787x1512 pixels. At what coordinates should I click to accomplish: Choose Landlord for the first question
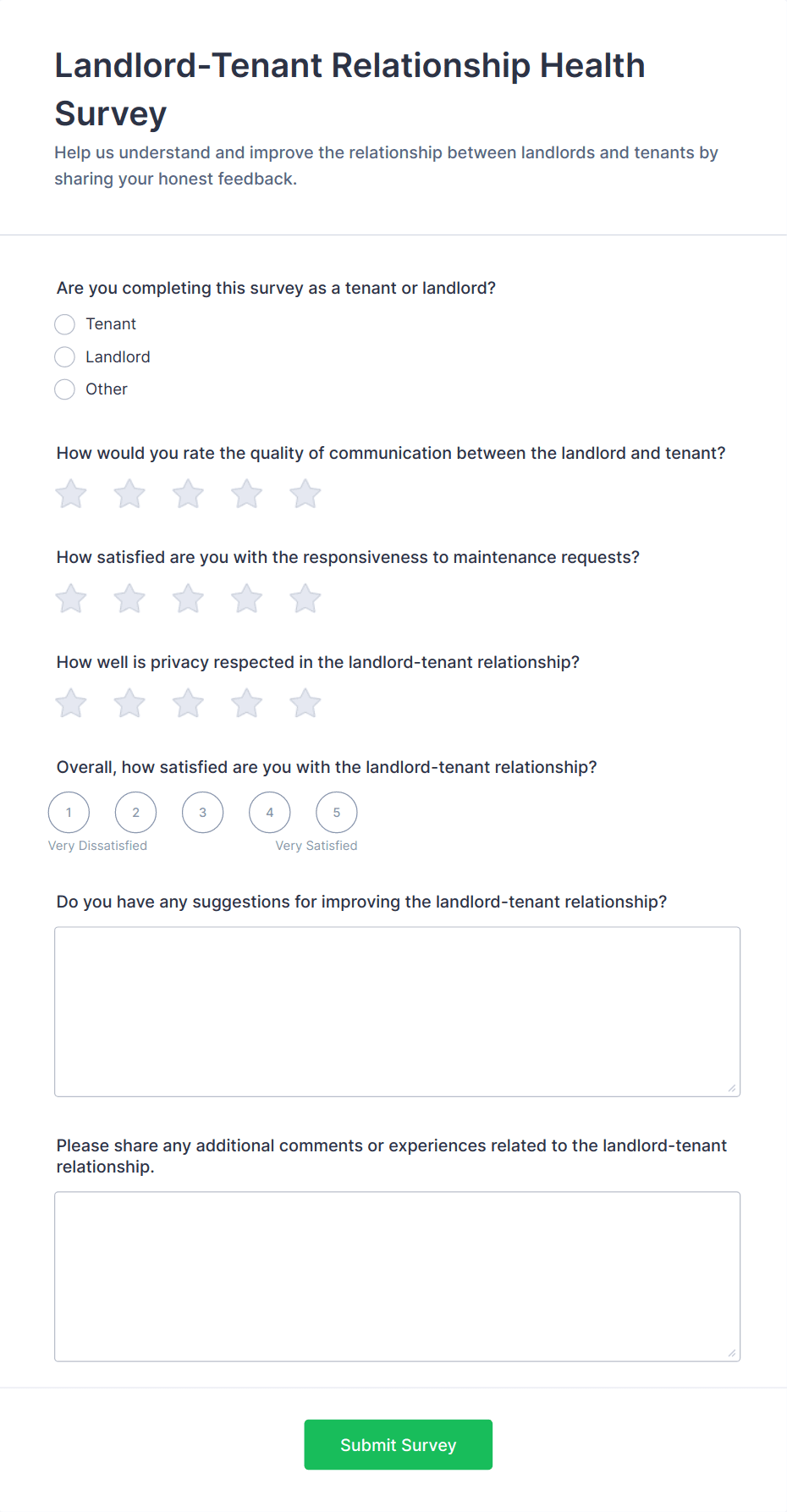[64, 356]
